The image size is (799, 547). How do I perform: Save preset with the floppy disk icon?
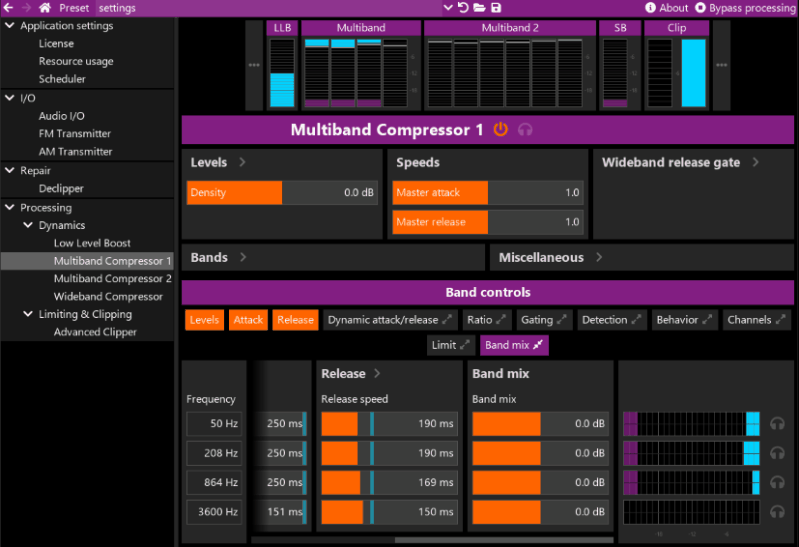tap(495, 8)
